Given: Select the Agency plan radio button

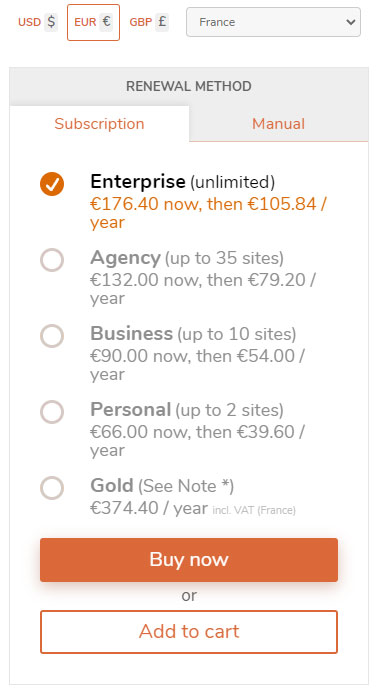Looking at the screenshot, I should 52,260.
